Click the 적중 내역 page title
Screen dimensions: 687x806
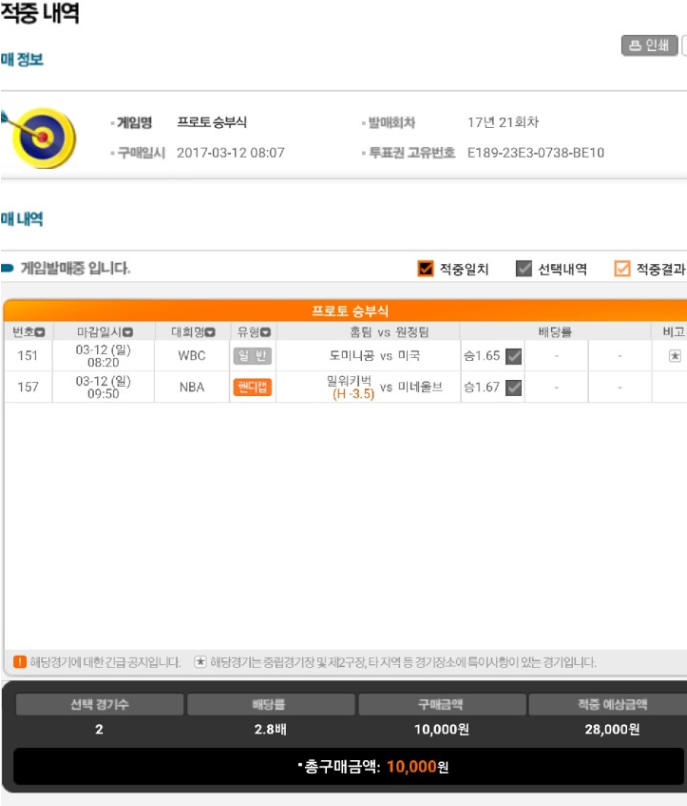tap(40, 13)
